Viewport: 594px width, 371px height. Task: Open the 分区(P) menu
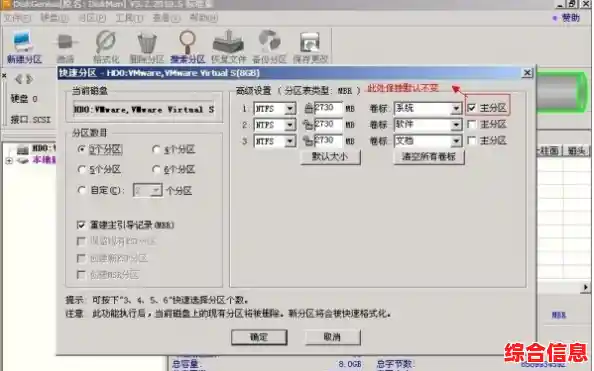click(x=92, y=18)
